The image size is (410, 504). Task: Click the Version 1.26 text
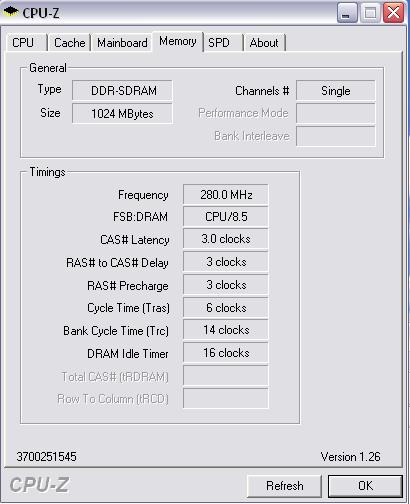click(350, 457)
